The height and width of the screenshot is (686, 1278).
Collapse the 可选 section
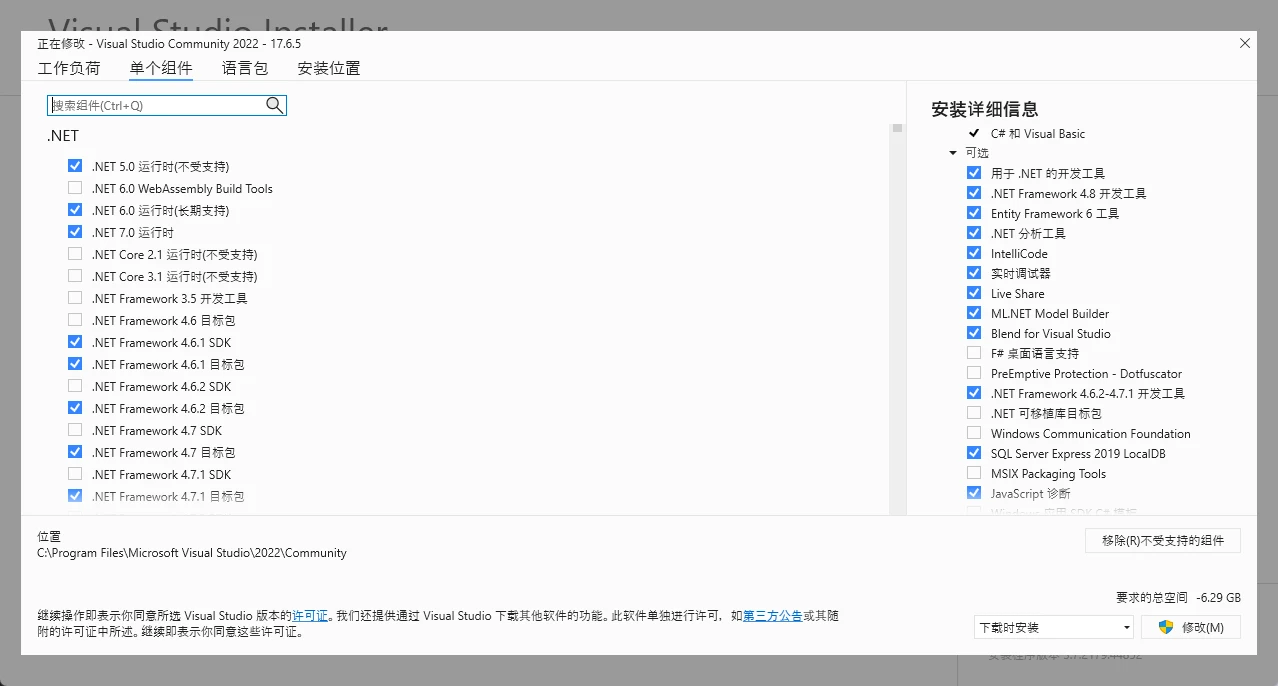tap(953, 153)
